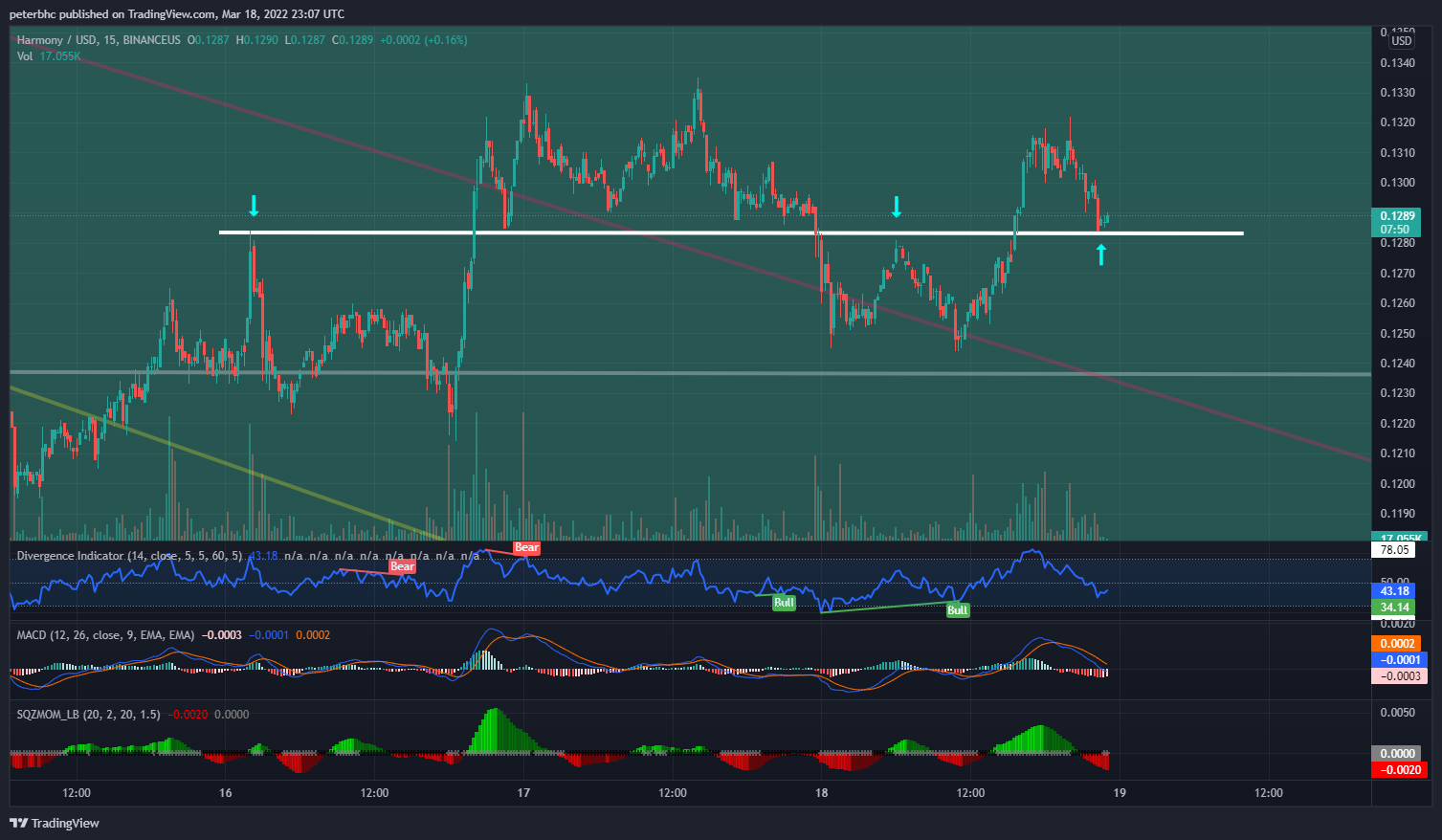Image resolution: width=1442 pixels, height=840 pixels.
Task: Click the Vol 17.055K volume legend
Action: [49, 56]
